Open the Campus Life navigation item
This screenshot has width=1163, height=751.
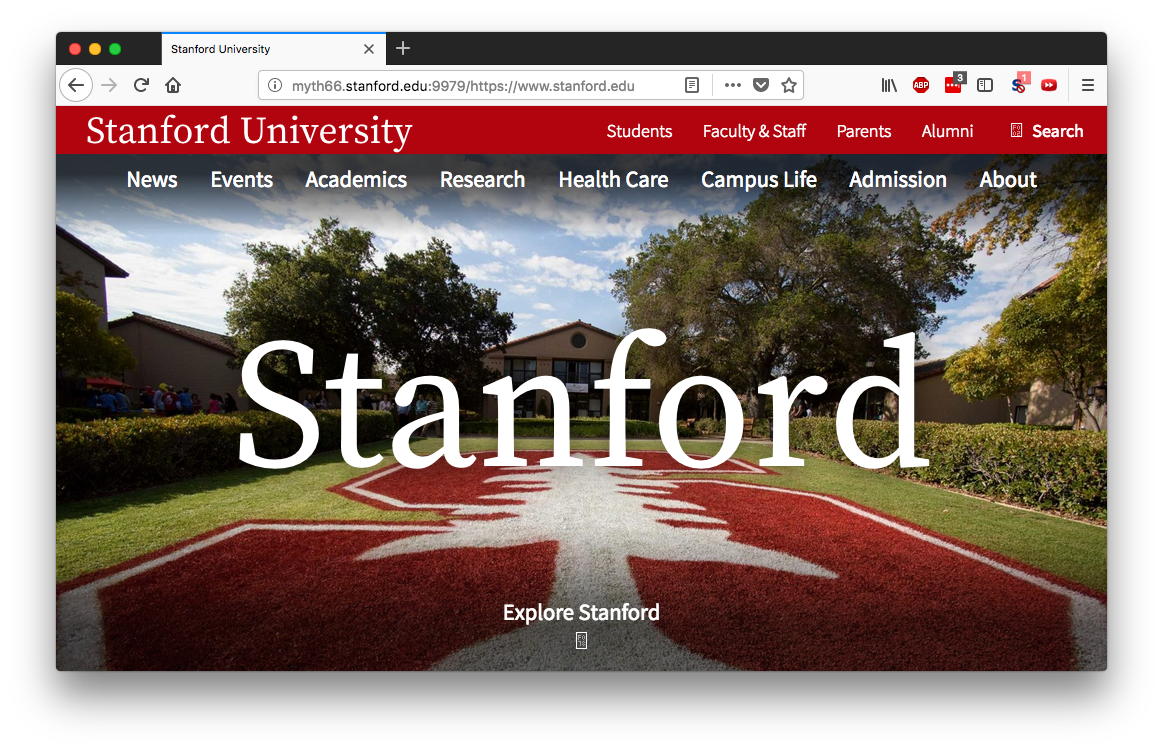[759, 180]
